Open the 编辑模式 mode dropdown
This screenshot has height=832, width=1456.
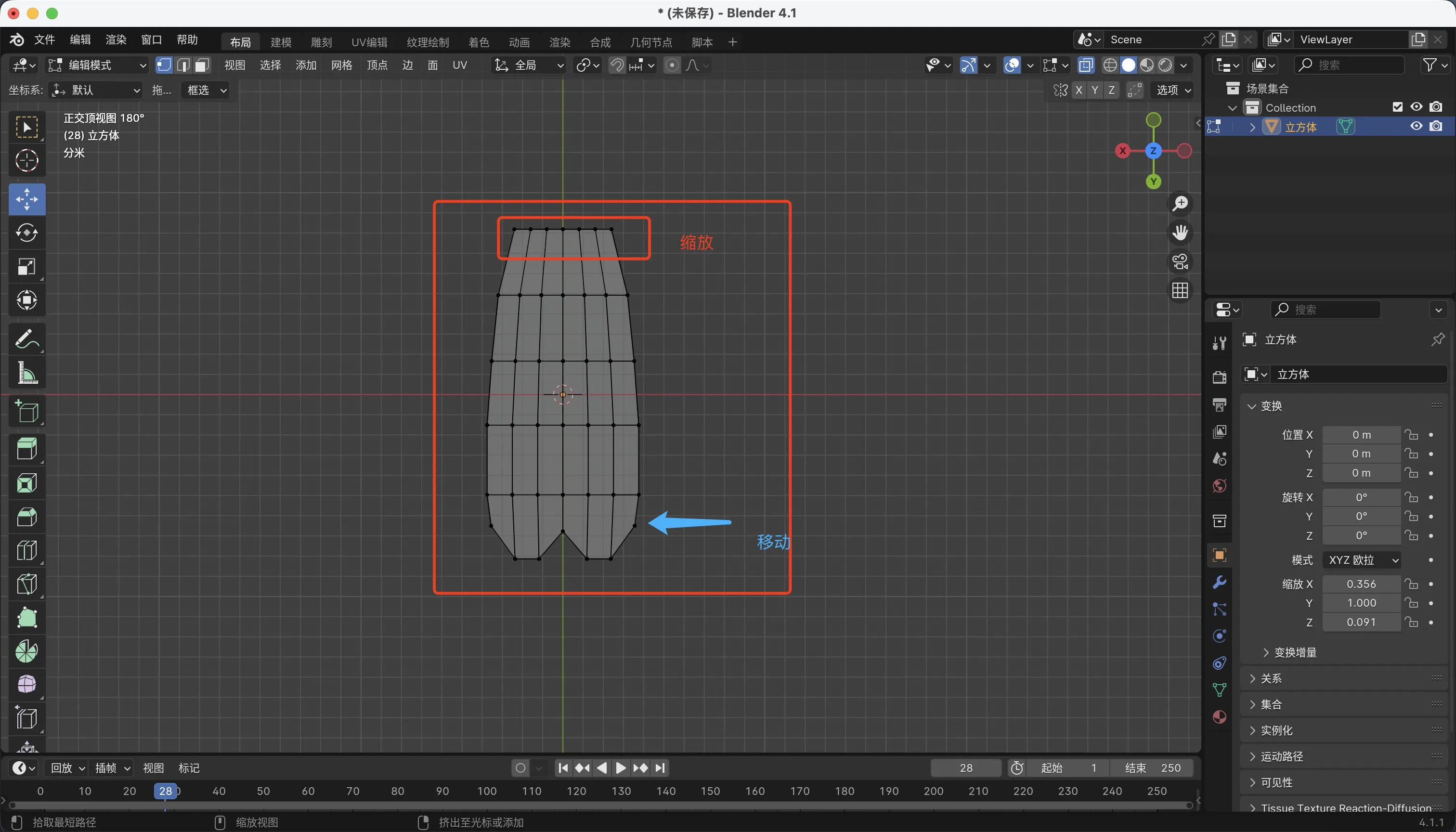97,65
